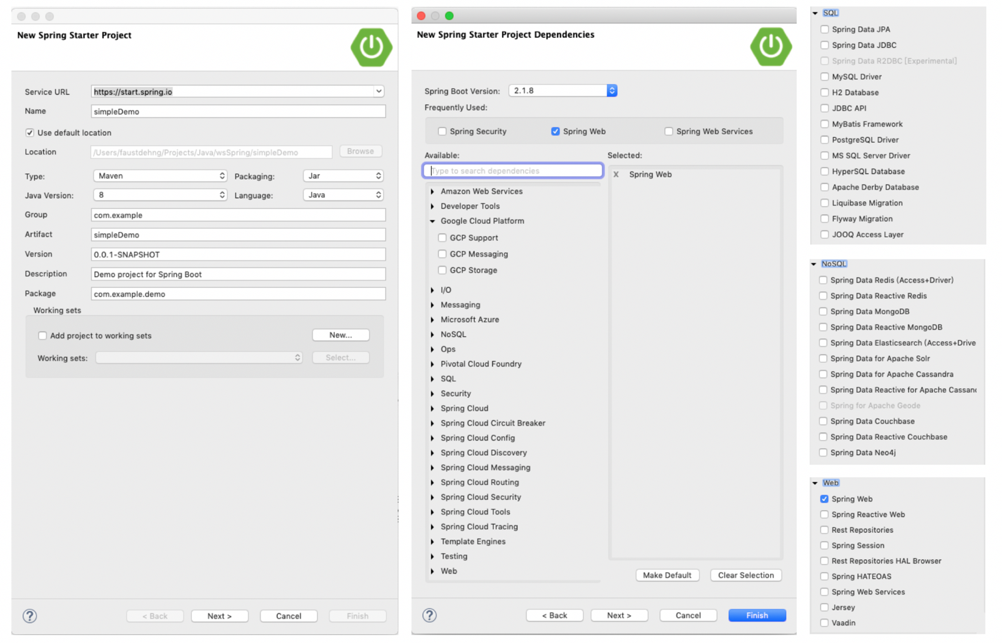Click the Make Default button
Image resolution: width=1002 pixels, height=643 pixels.
point(667,575)
